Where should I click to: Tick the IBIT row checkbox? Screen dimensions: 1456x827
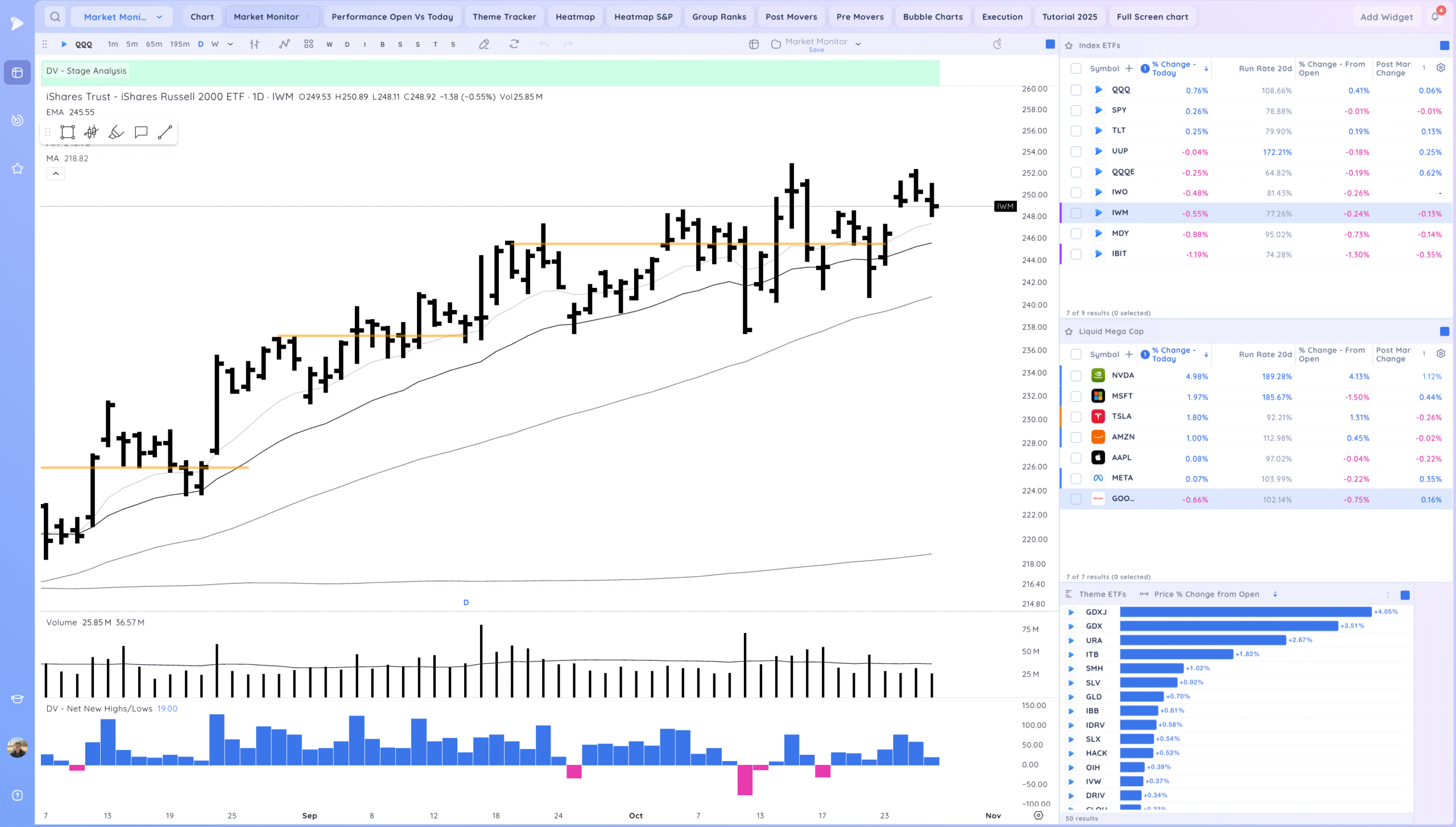1076,254
